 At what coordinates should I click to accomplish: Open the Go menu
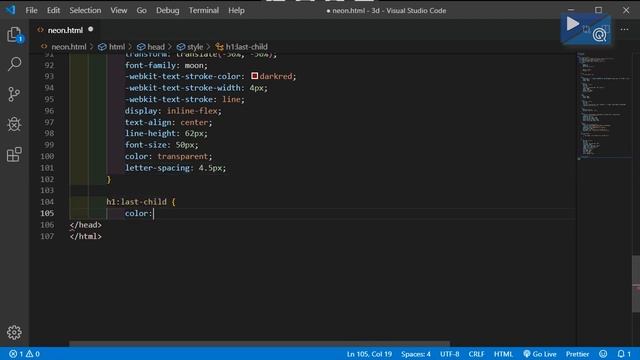click(x=141, y=11)
